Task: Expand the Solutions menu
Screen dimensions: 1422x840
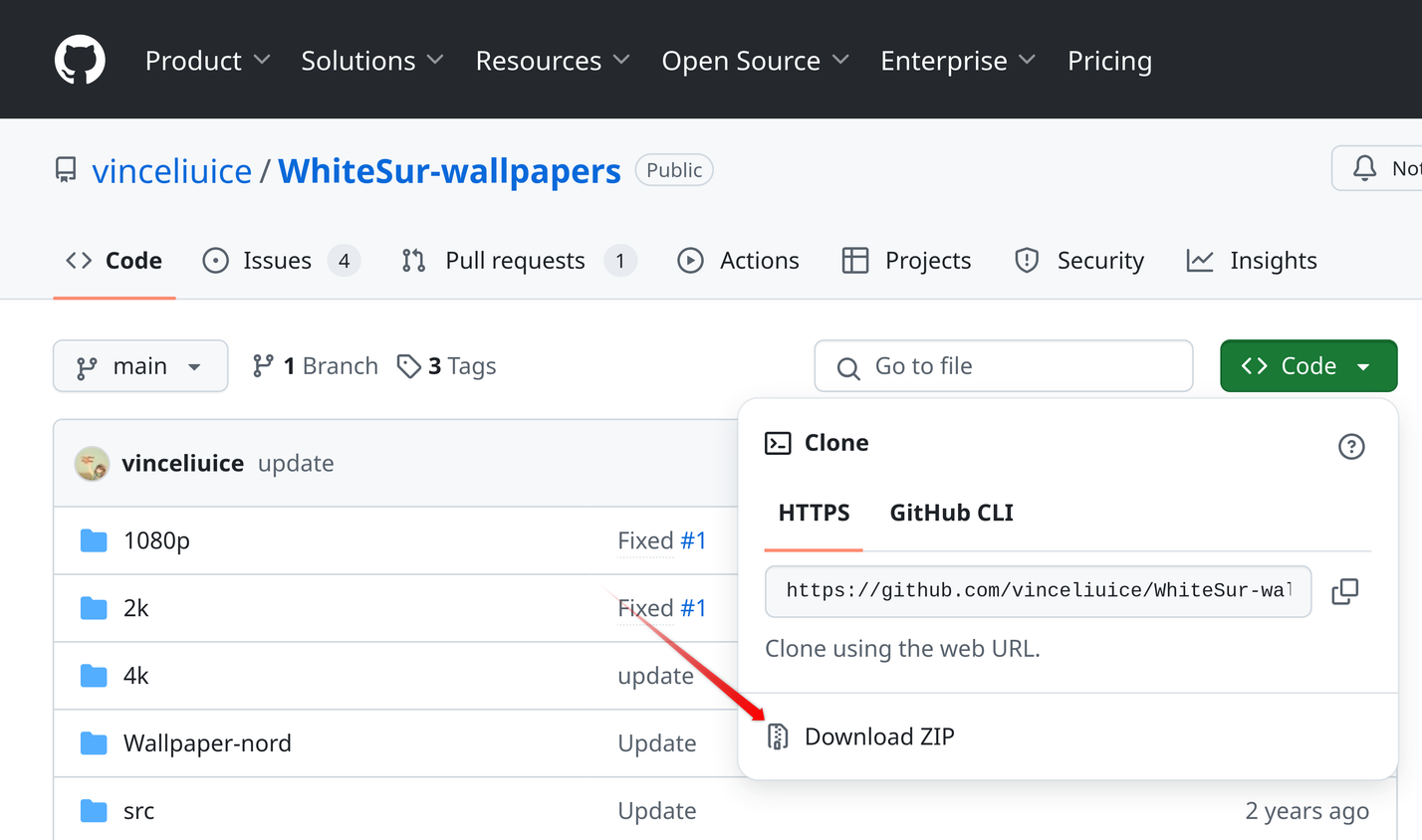Action: 372,61
